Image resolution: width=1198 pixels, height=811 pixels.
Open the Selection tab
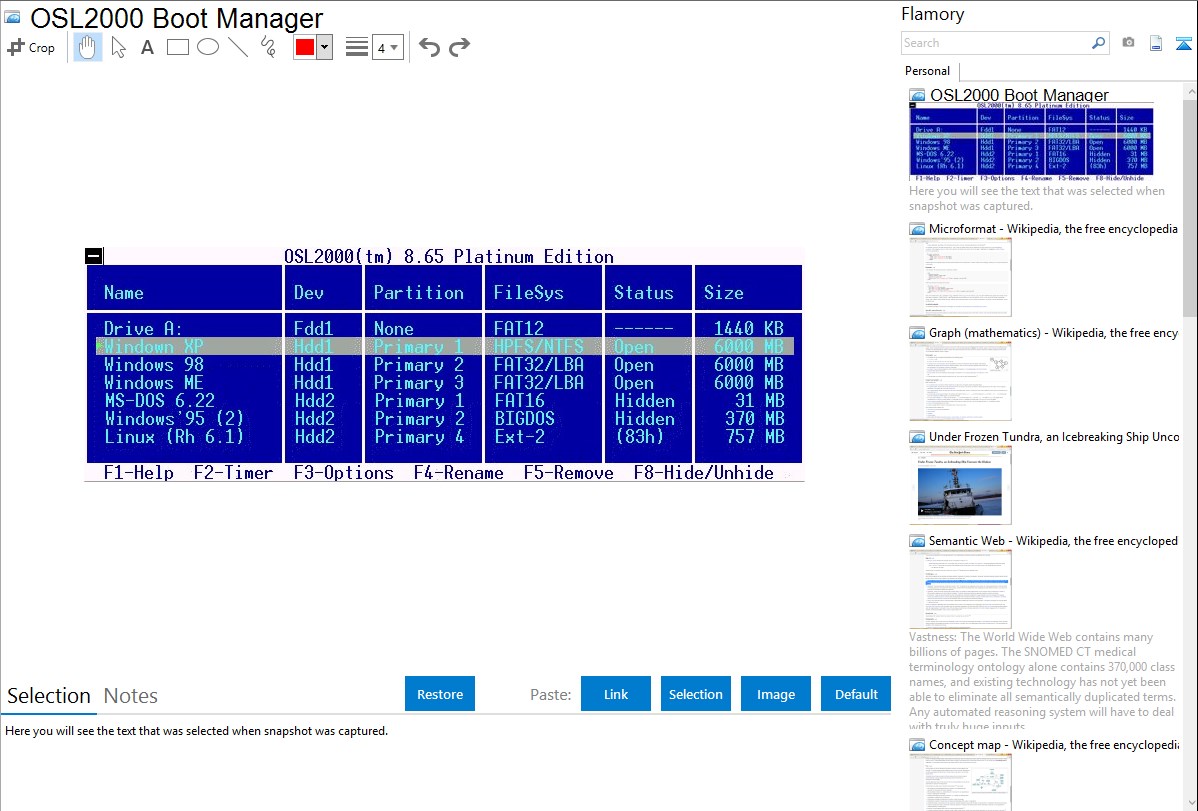49,696
